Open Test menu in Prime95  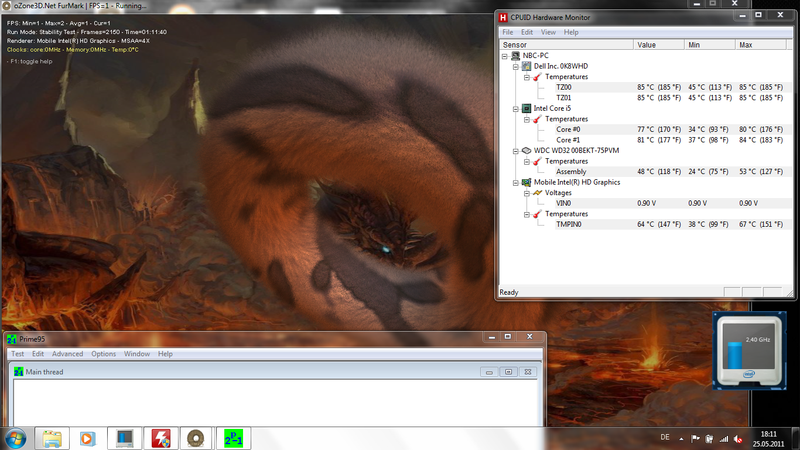[17, 354]
